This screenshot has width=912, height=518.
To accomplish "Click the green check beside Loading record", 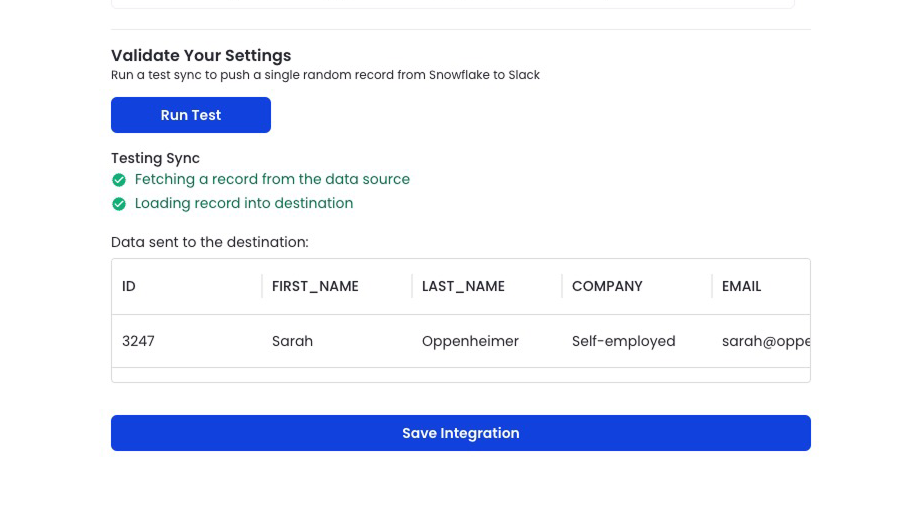I will pyautogui.click(x=119, y=204).
